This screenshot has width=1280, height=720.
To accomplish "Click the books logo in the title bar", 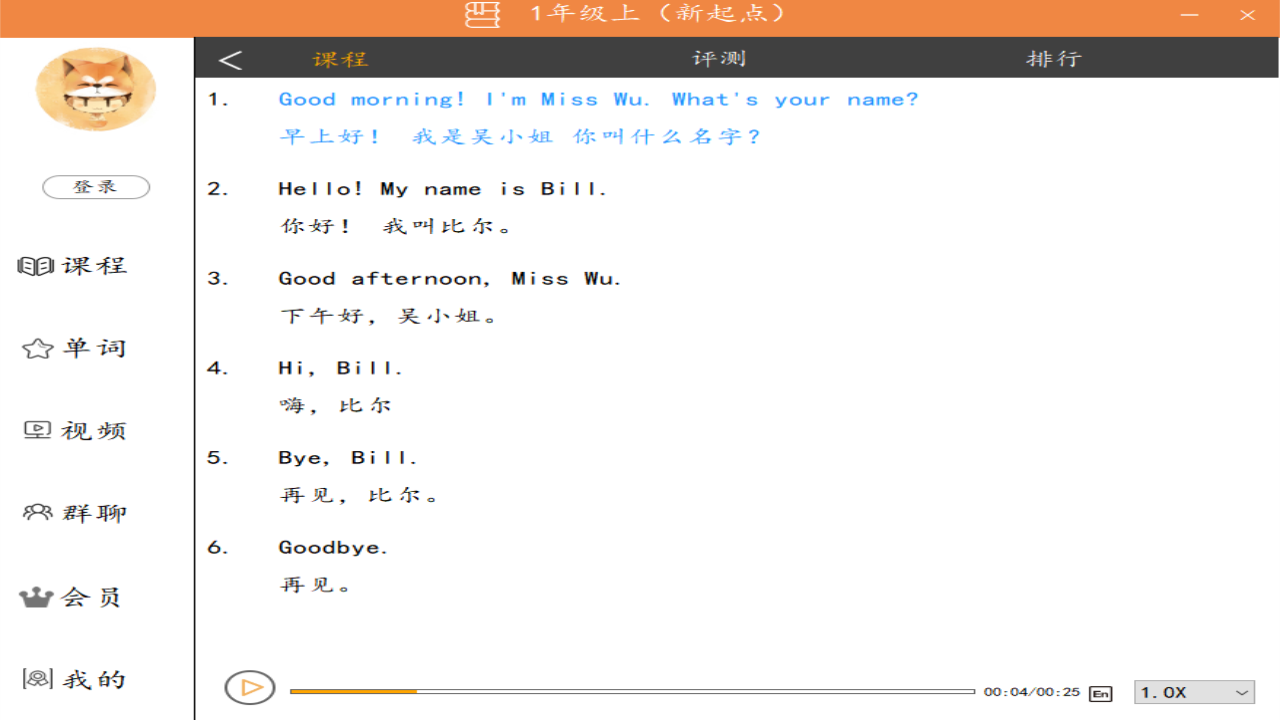I will 483,15.
